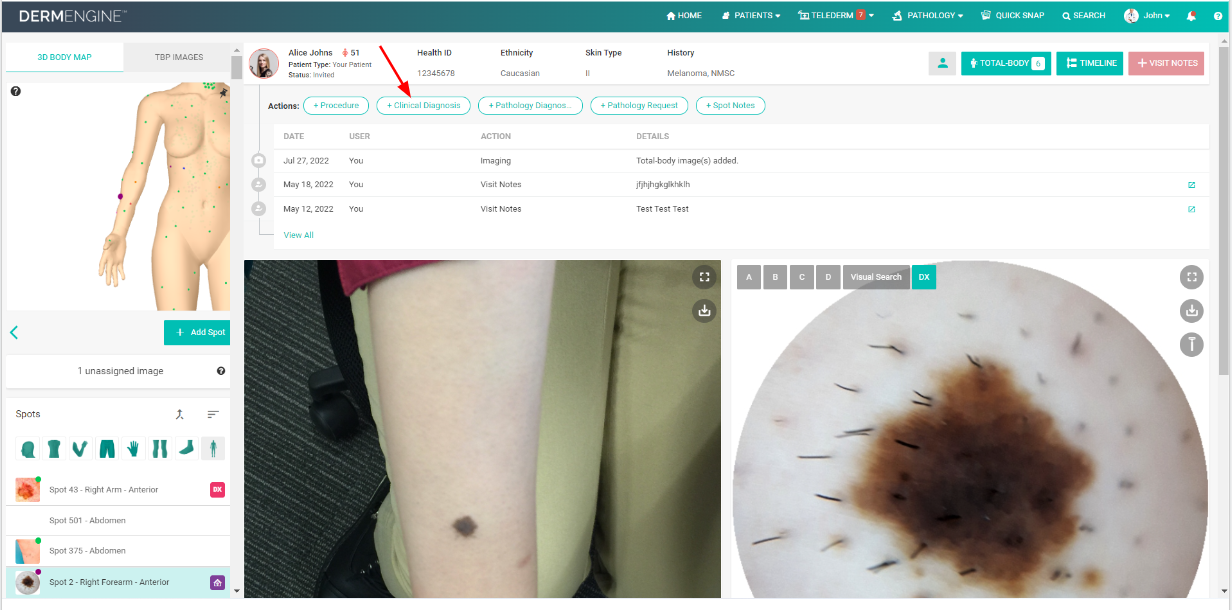The width and height of the screenshot is (1232, 610).
Task: Click the View All history link
Action: pos(299,235)
